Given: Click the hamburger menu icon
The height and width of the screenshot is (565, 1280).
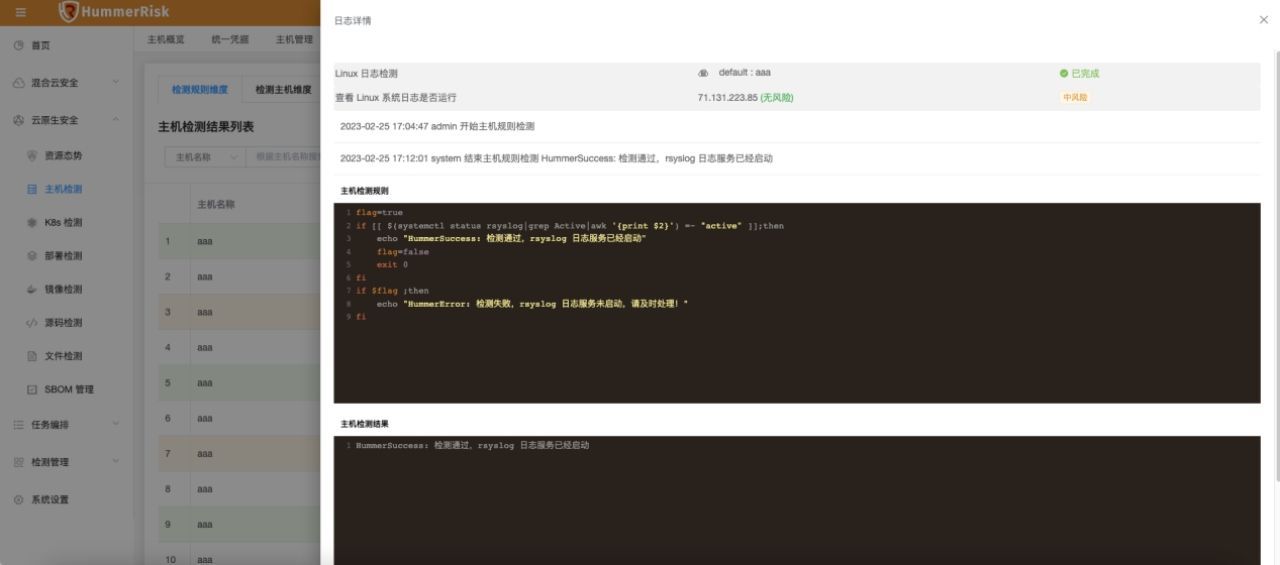Looking at the screenshot, I should tap(20, 12).
